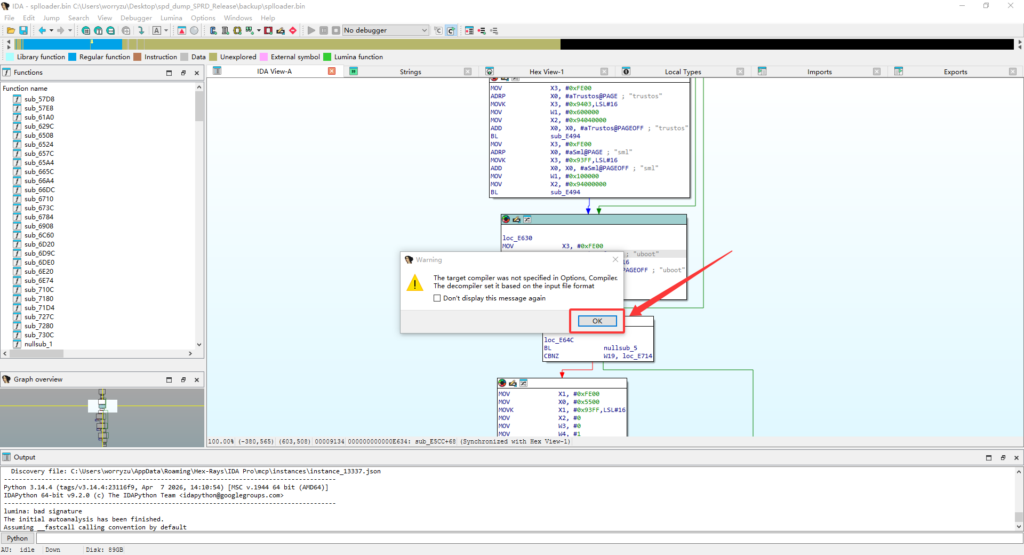Image resolution: width=1024 pixels, height=555 pixels.
Task: Check Don't display this message again
Action: 437,298
